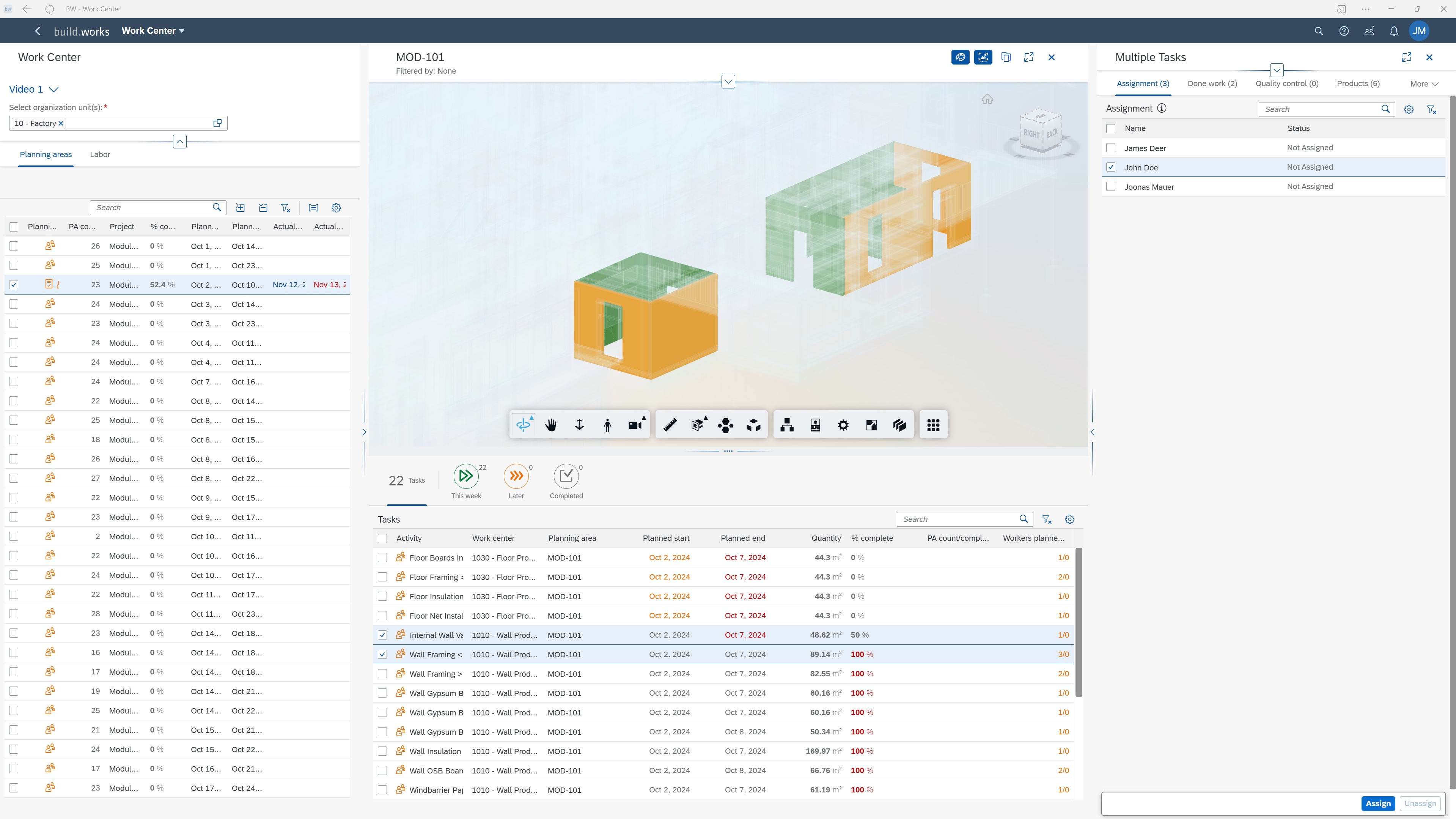
Task: Switch to the Labor tab
Action: click(100, 154)
